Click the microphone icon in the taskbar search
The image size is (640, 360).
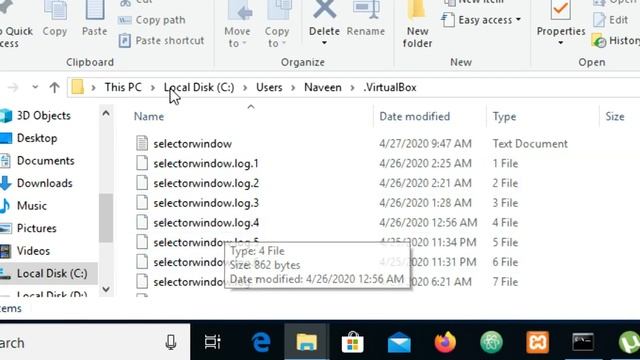[x=171, y=342]
